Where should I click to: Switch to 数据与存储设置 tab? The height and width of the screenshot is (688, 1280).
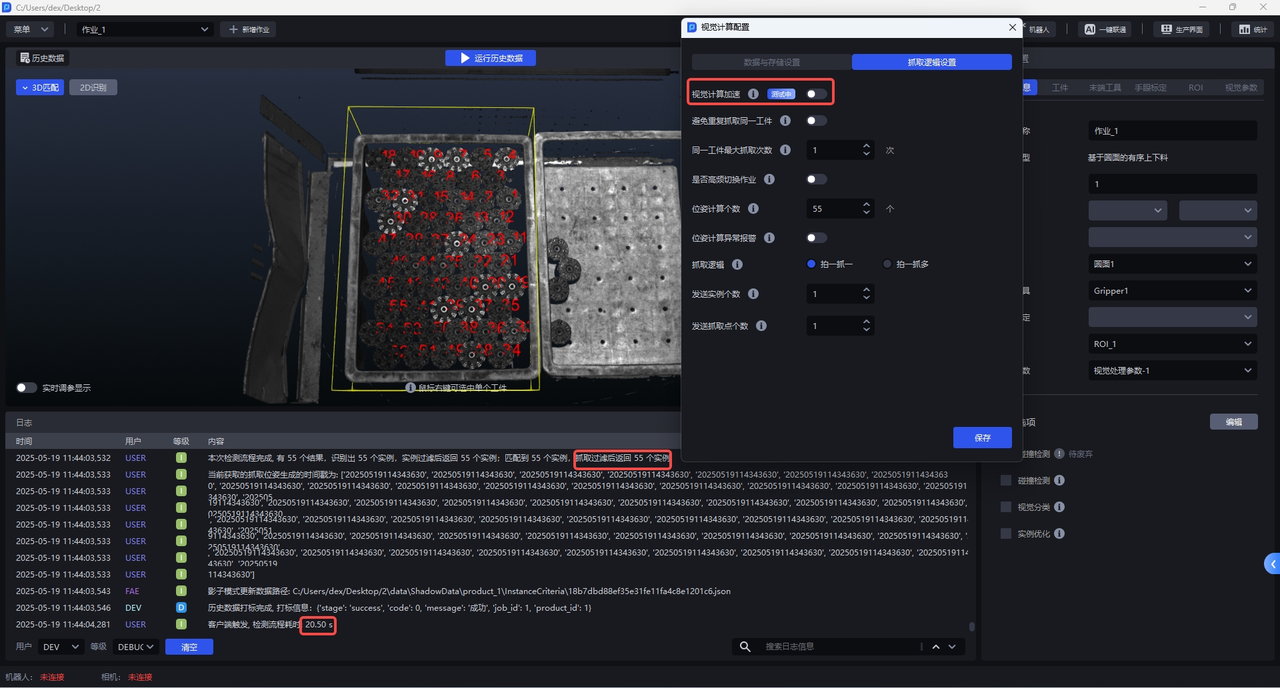[x=771, y=62]
